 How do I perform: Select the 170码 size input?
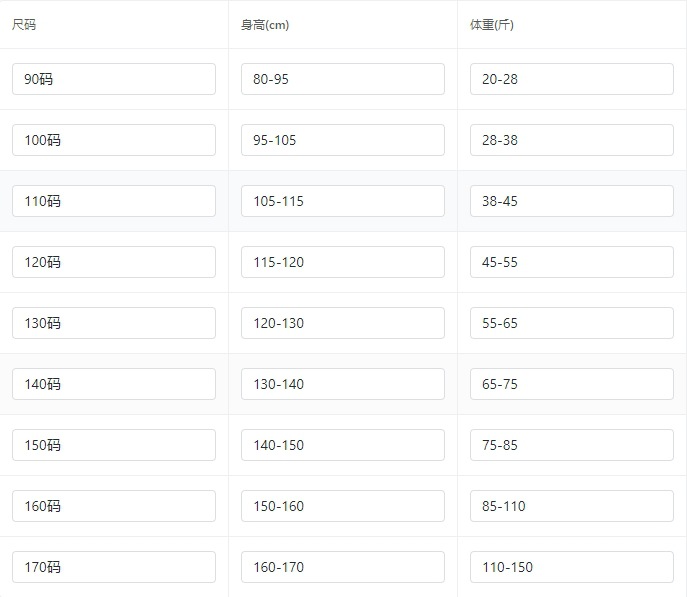click(114, 567)
